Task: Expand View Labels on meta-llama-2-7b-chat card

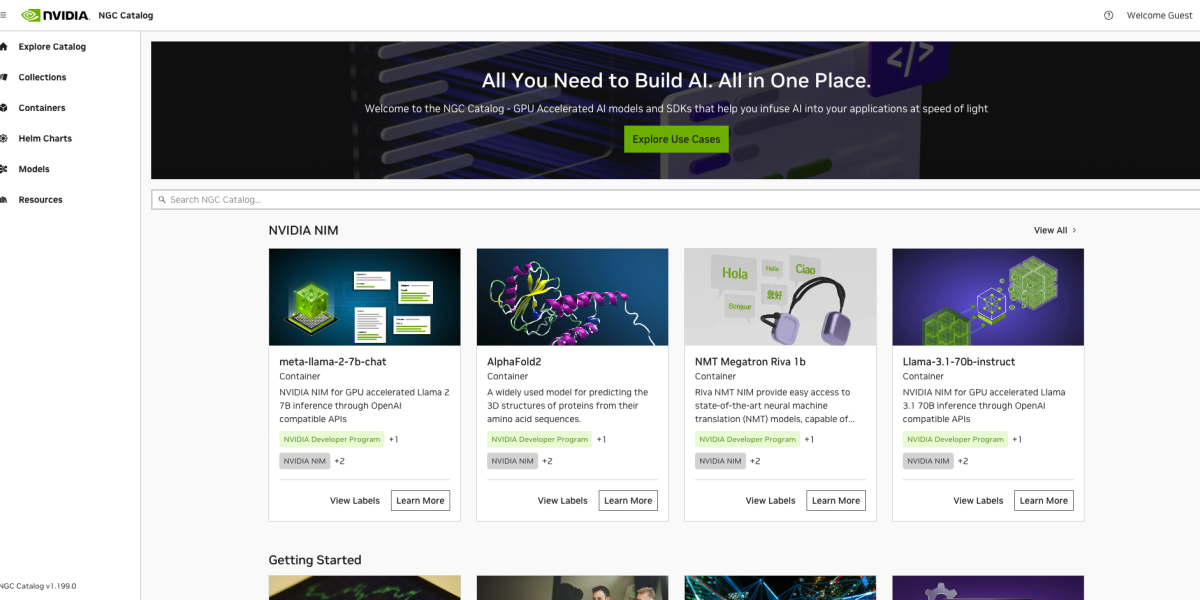Action: (x=355, y=501)
